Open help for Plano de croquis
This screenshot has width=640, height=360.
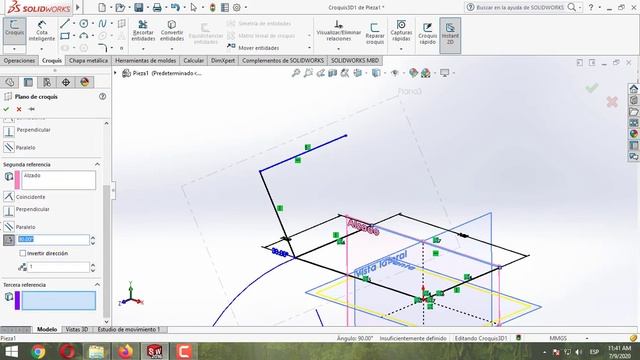[102, 97]
